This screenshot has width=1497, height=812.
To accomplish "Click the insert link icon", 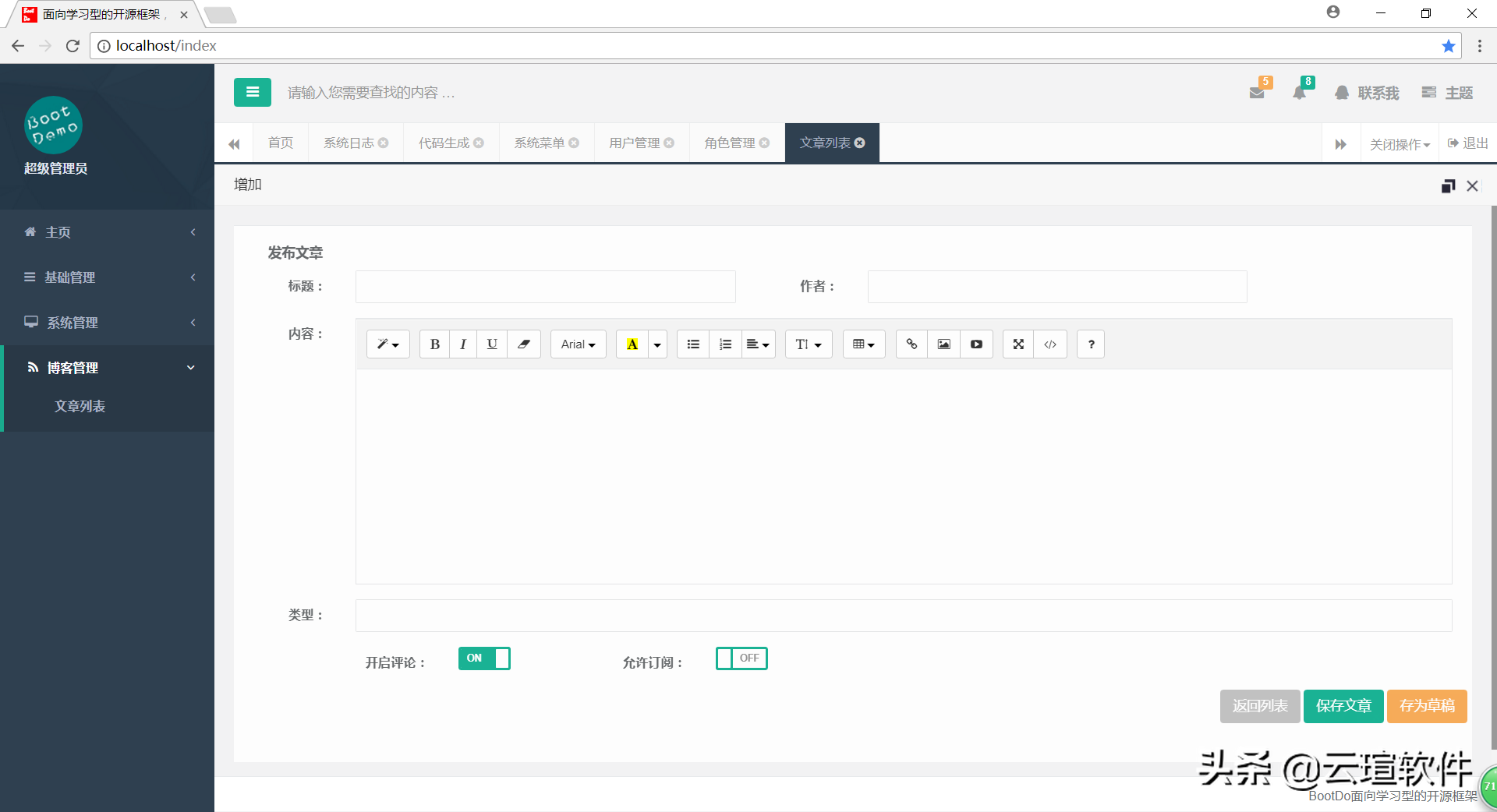I will coord(911,344).
